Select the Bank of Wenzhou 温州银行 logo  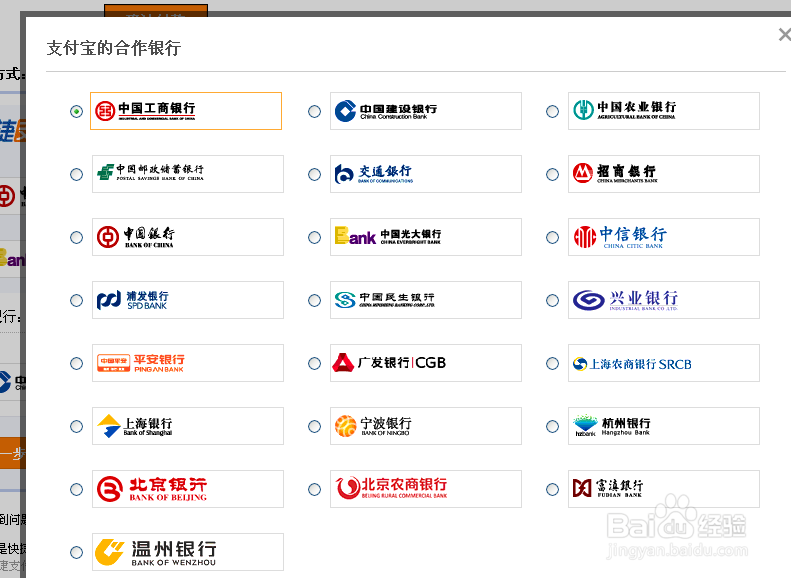pos(188,552)
